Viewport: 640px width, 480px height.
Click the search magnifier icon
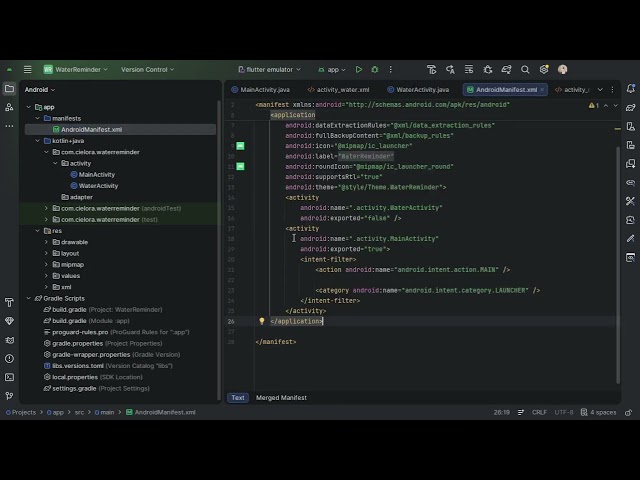[x=525, y=69]
